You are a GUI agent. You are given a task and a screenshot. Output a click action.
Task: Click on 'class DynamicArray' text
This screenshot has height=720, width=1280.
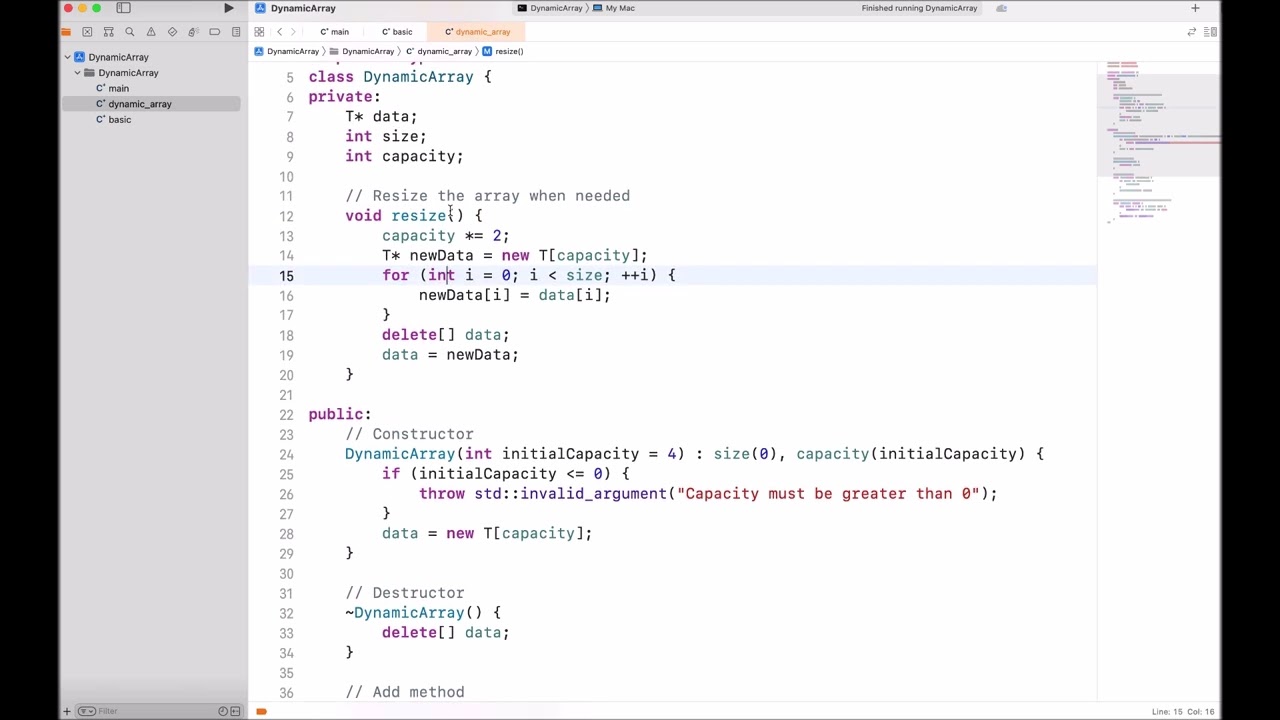(x=391, y=77)
